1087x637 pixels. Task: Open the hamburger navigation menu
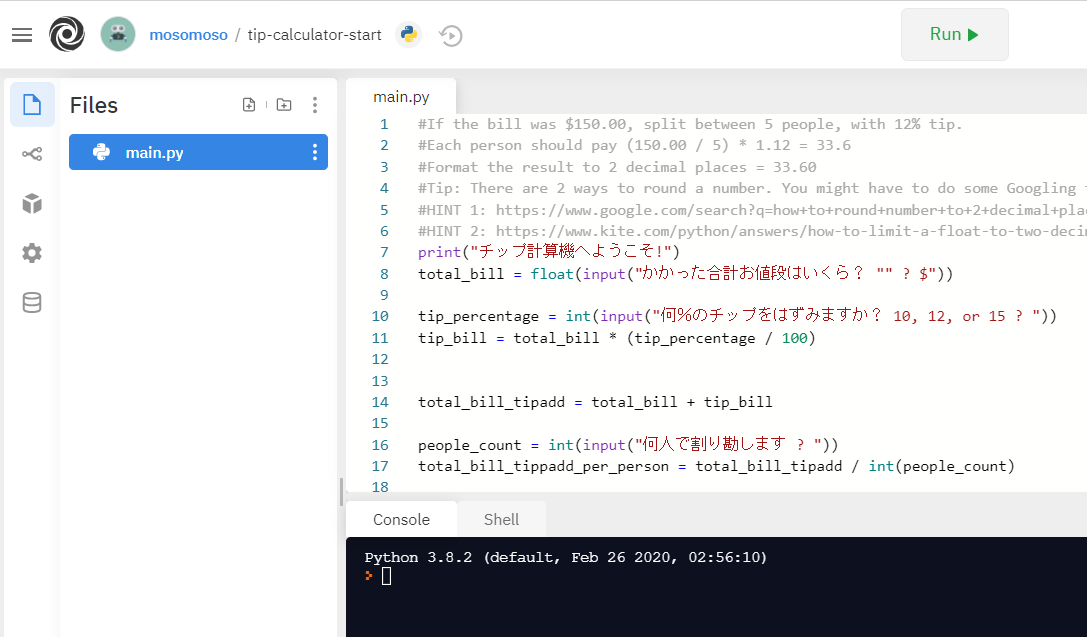coord(22,33)
